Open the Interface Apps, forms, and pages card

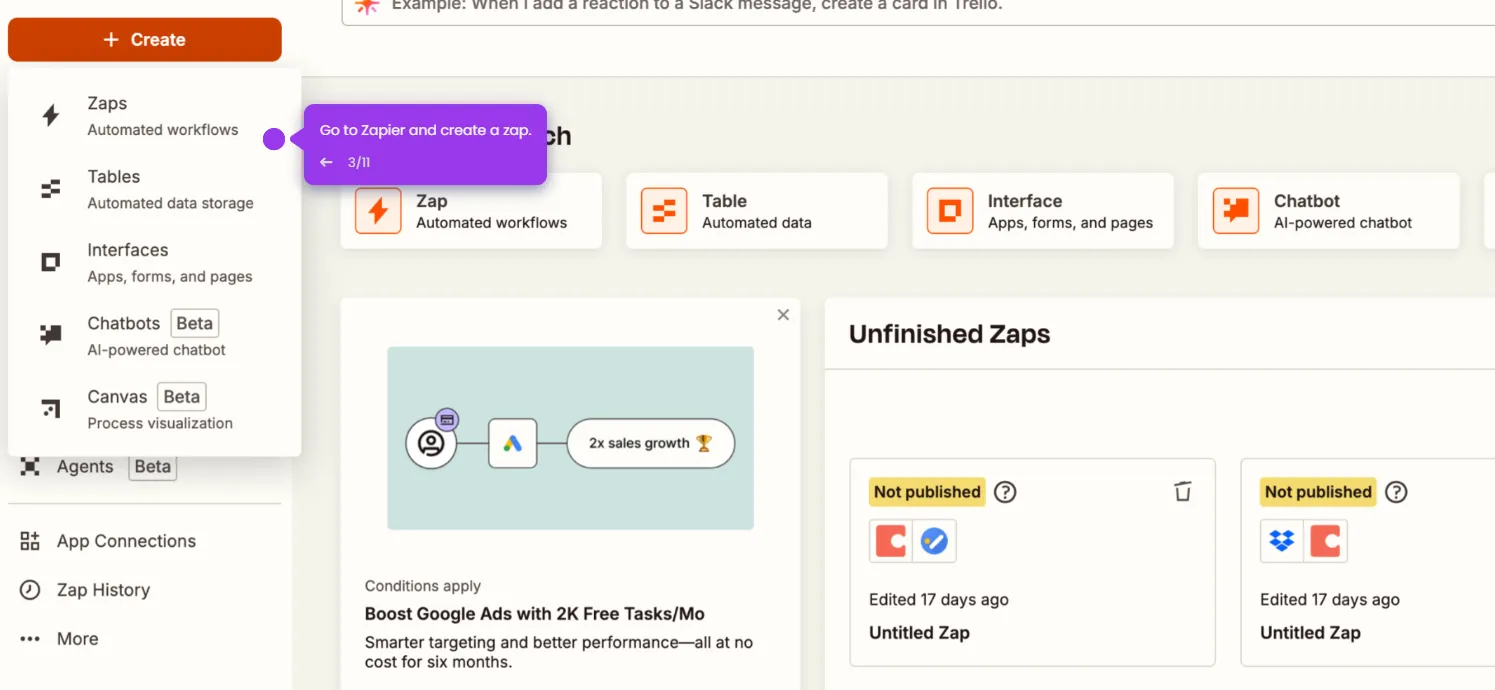(1043, 211)
